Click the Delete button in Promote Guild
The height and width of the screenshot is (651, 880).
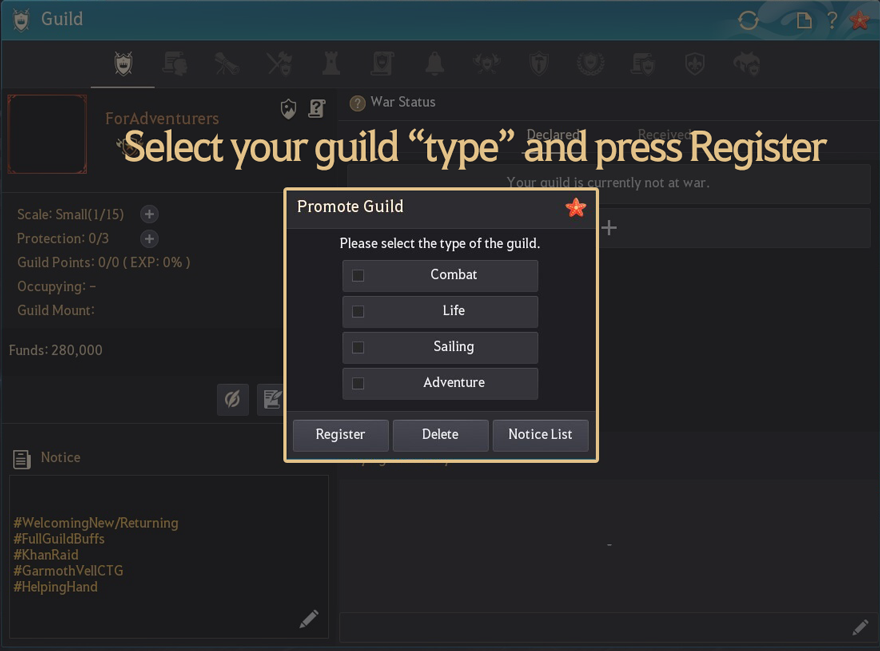(440, 435)
